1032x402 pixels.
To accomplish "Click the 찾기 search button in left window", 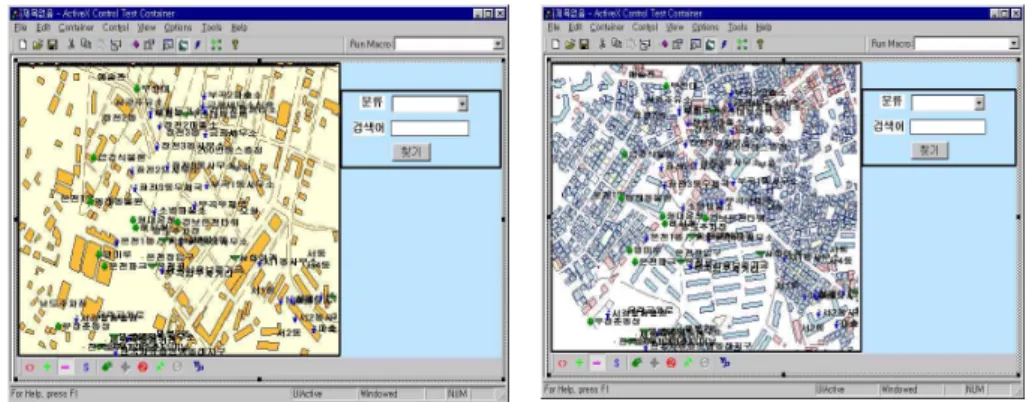I will (x=411, y=152).
